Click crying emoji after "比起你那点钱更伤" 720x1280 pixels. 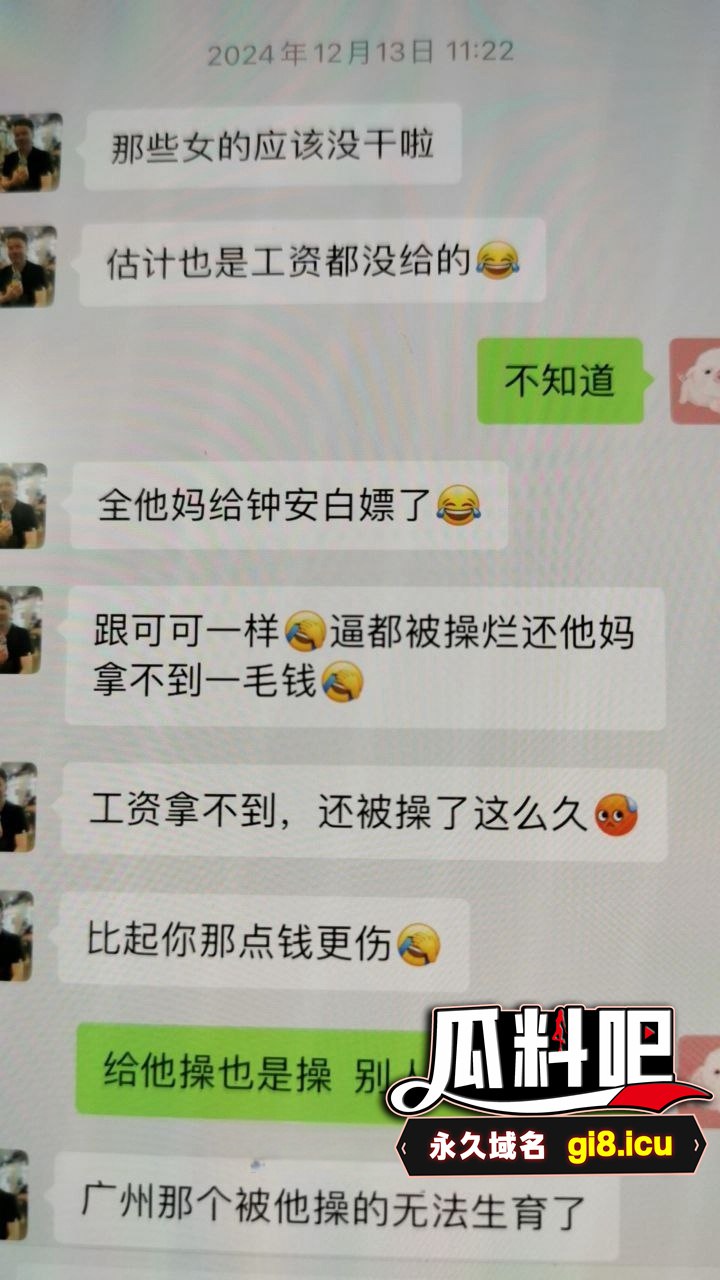[419, 944]
